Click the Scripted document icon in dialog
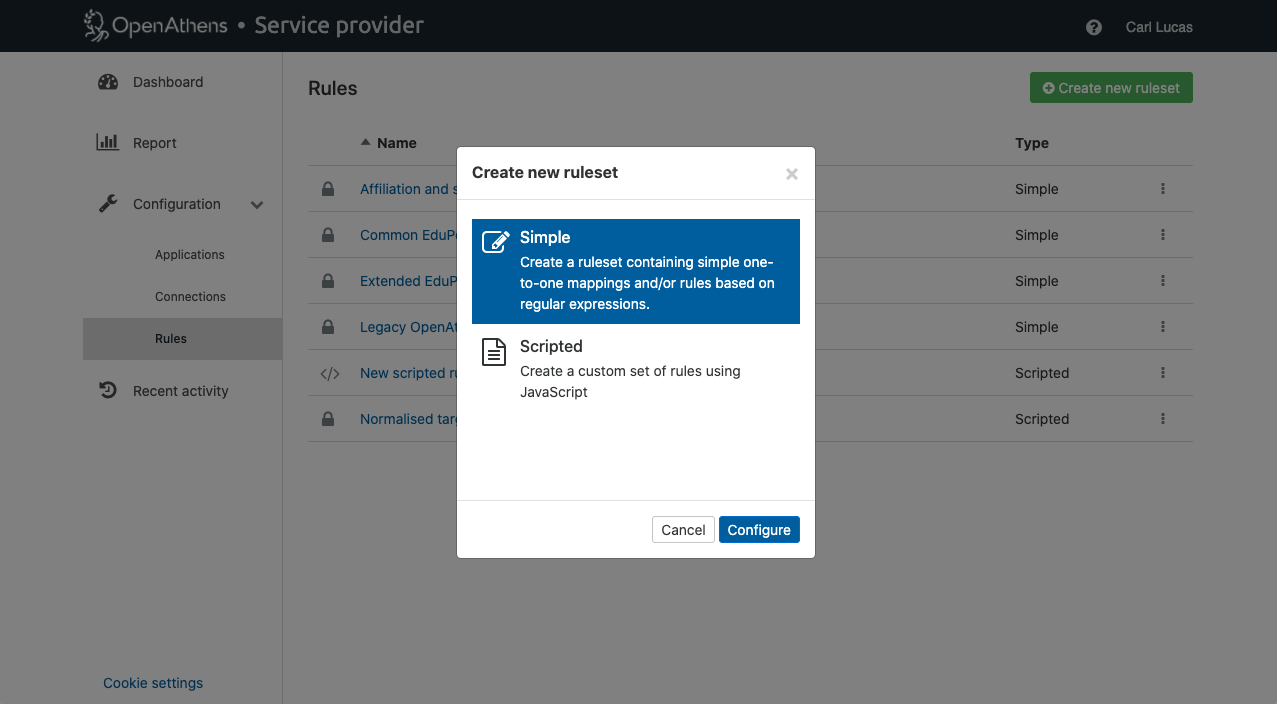This screenshot has height=704, width=1277. [x=494, y=352]
